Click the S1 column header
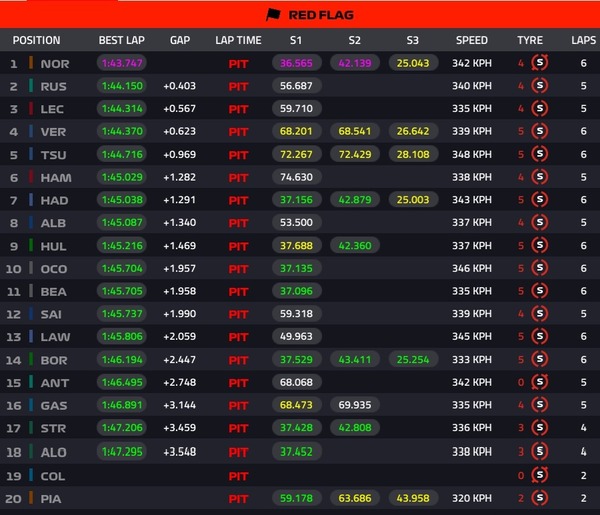Viewport: 600px width, 515px height. tap(296, 40)
